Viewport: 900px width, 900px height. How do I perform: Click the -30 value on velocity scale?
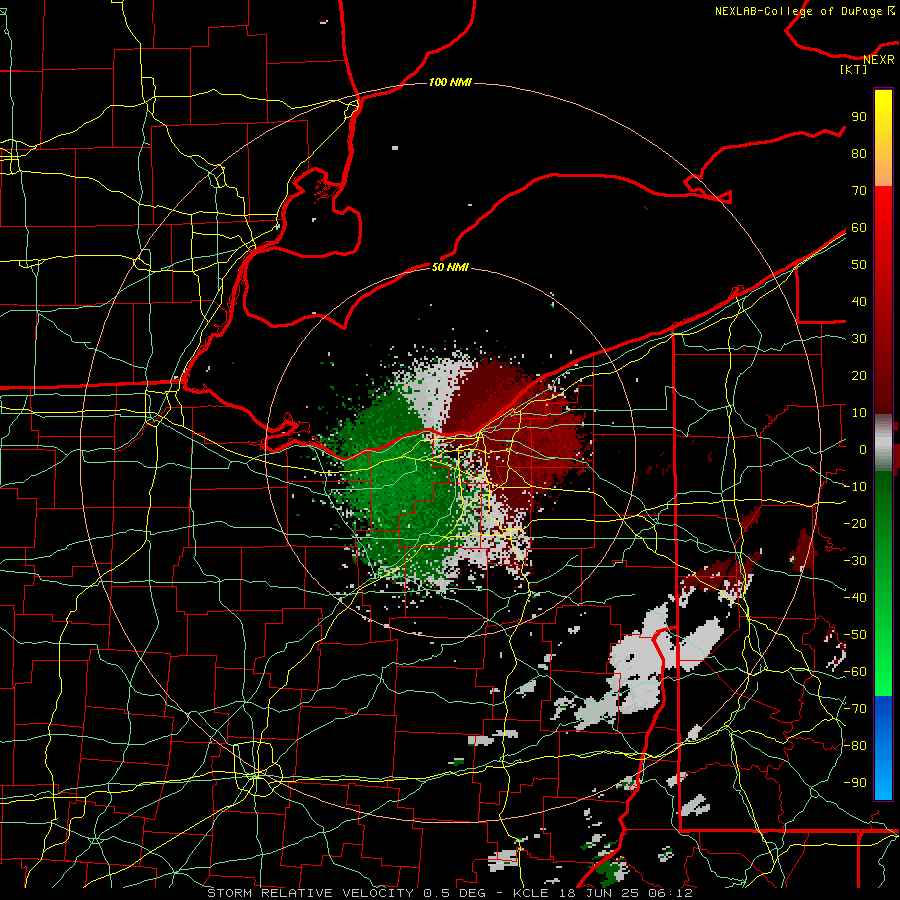[x=855, y=561]
